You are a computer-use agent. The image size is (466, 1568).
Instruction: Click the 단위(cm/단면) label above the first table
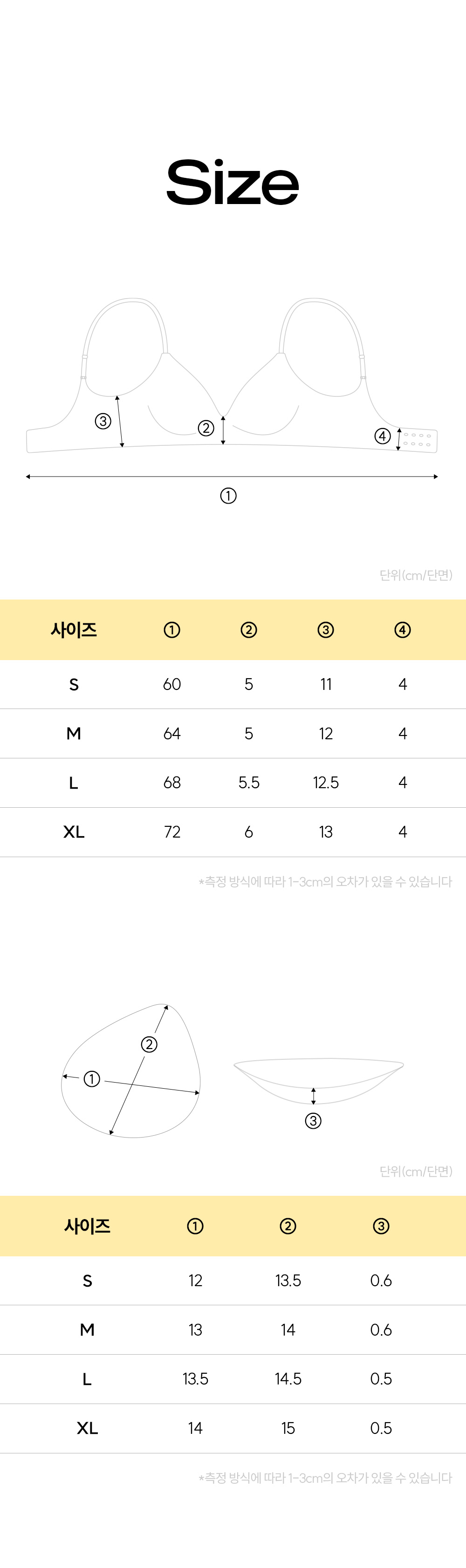(x=416, y=575)
